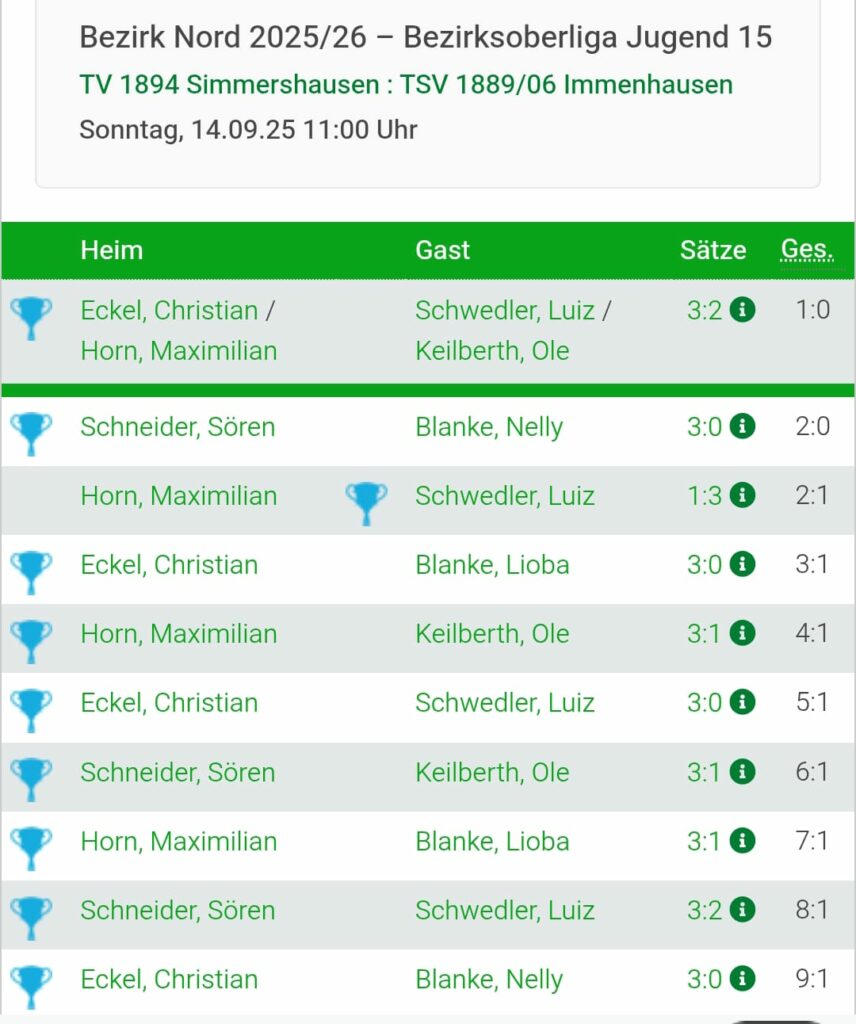Open Eckel, Christian in the 3:1 row
Image resolution: width=856 pixels, height=1024 pixels.
pos(169,564)
